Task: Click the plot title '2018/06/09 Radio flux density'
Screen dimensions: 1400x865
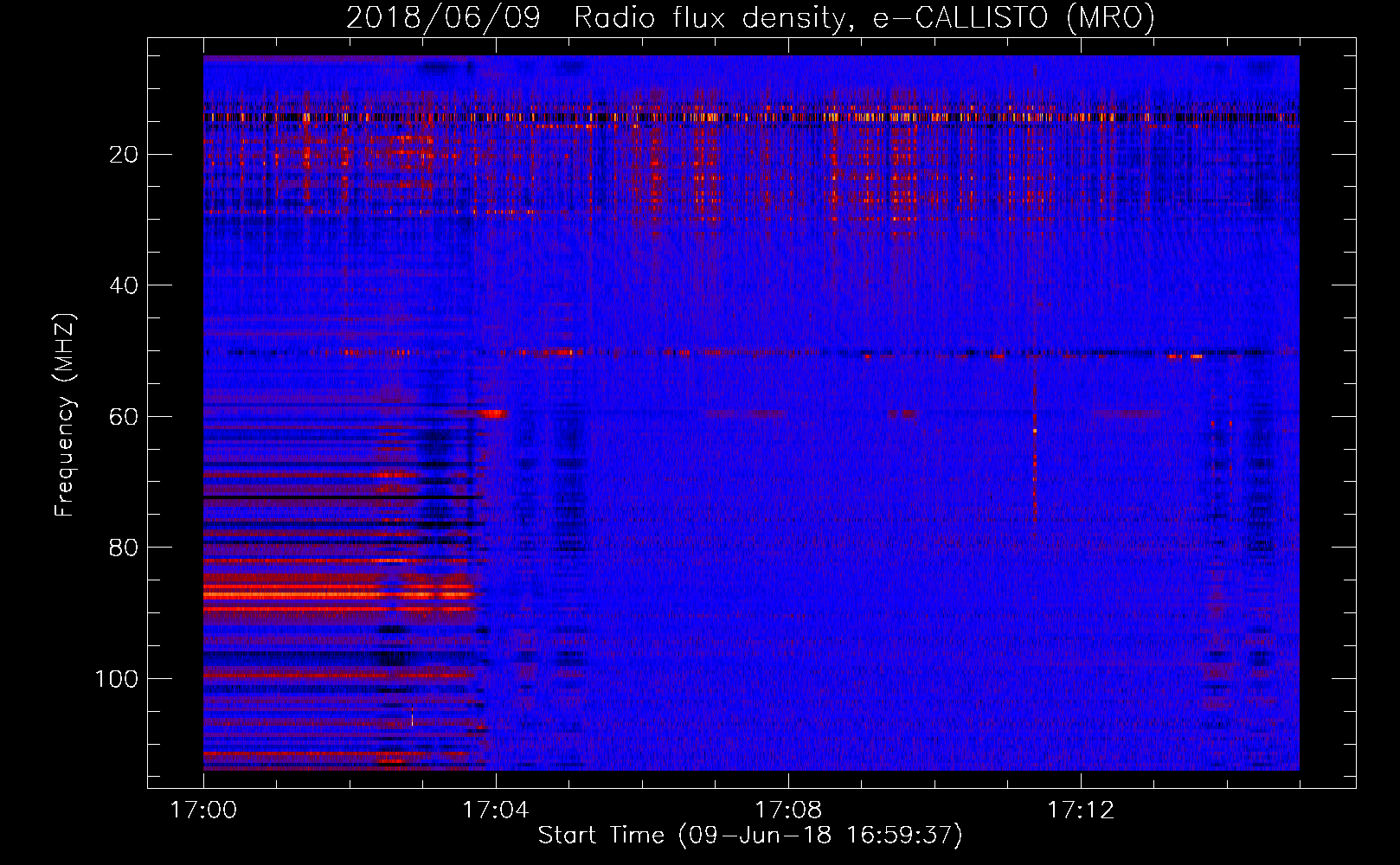Action: tap(750, 17)
